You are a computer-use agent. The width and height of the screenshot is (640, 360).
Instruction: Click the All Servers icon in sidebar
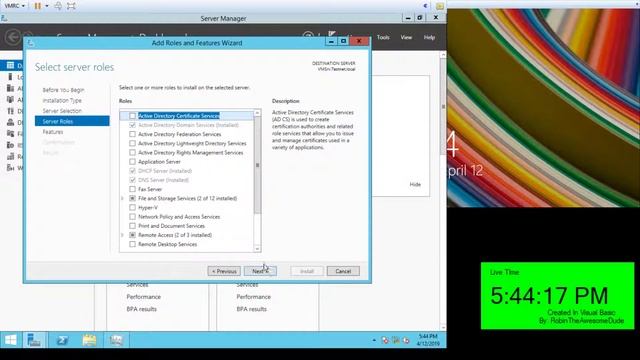(10, 88)
